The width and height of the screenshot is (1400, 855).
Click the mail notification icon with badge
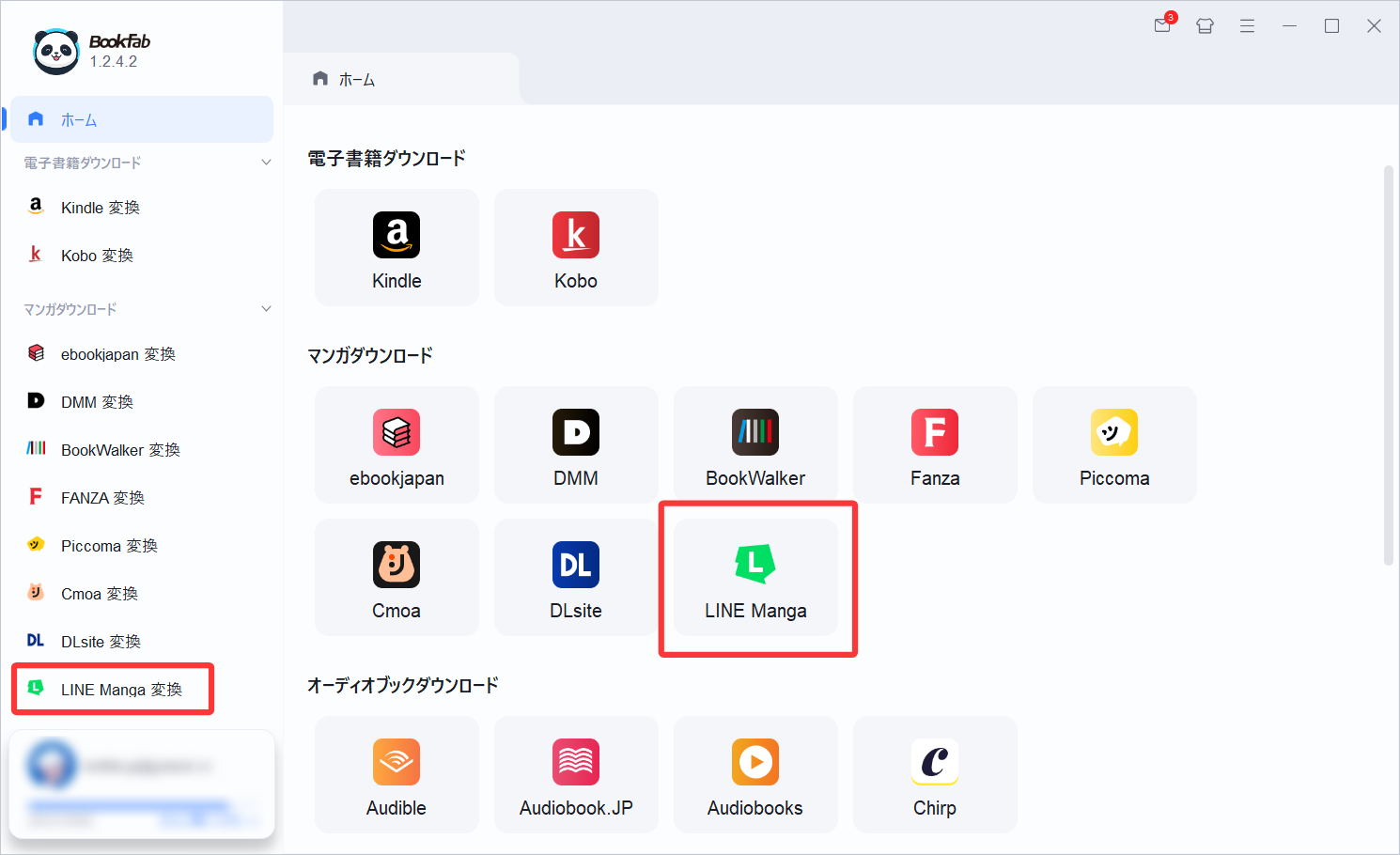1164,24
